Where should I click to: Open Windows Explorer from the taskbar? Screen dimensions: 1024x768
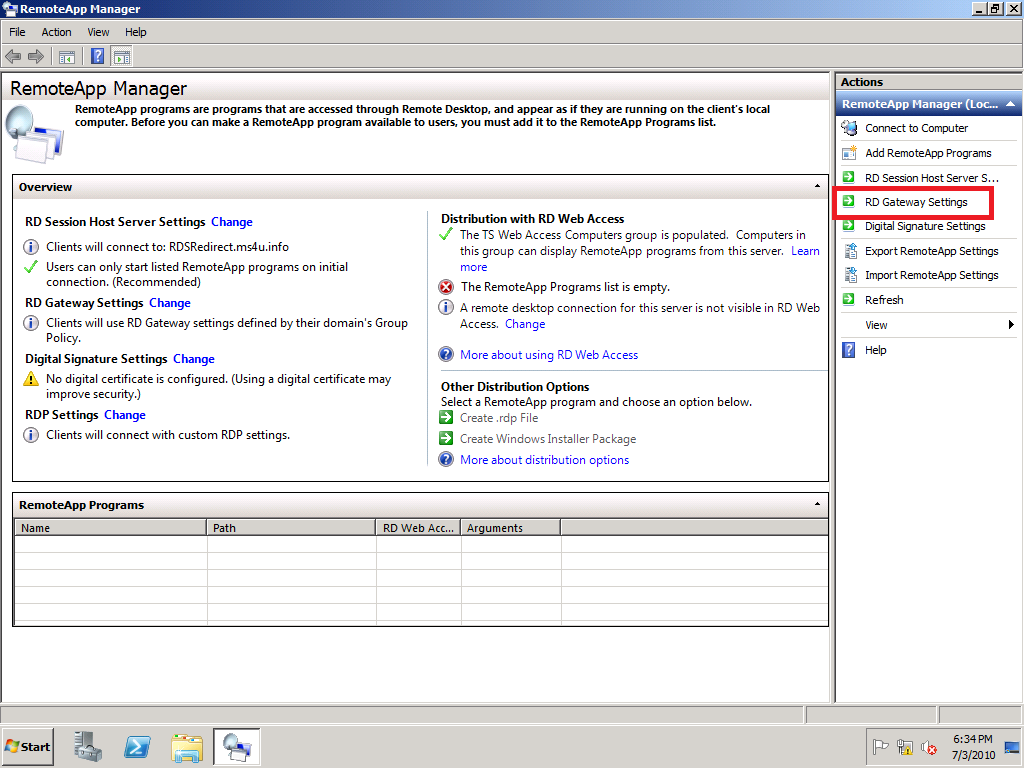(187, 746)
